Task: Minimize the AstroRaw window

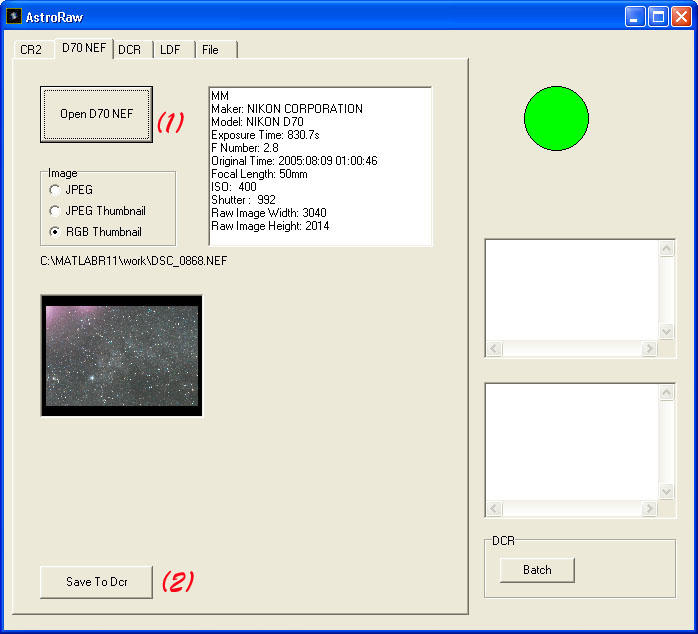Action: pos(635,17)
